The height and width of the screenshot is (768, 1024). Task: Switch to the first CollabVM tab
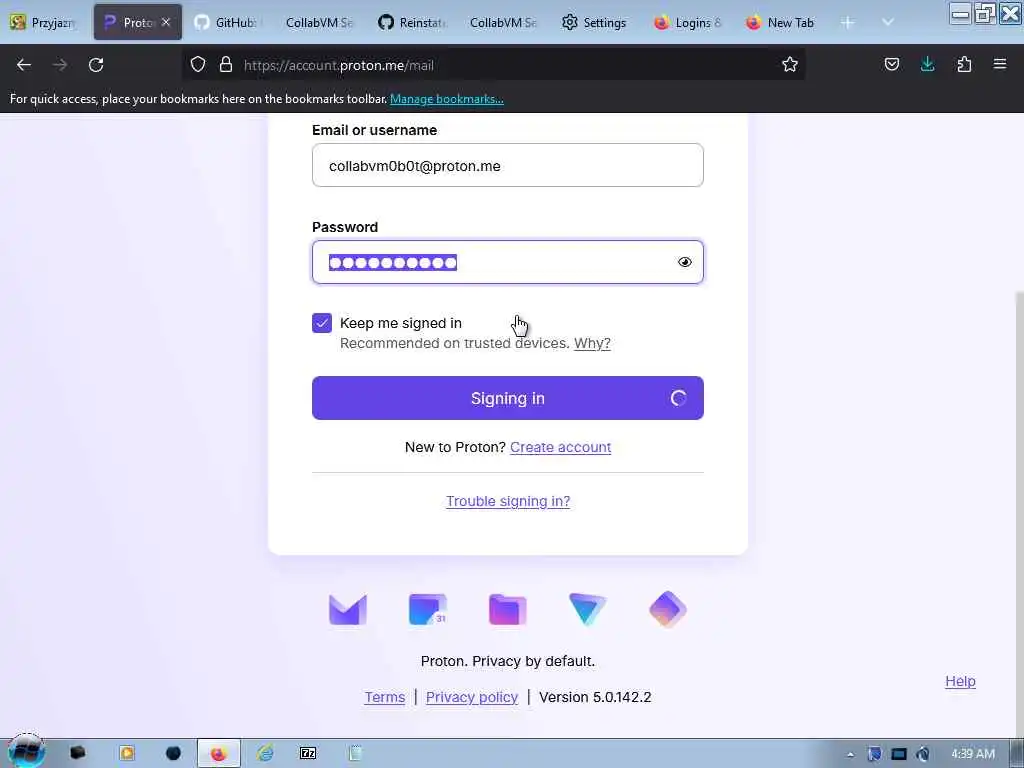point(319,22)
